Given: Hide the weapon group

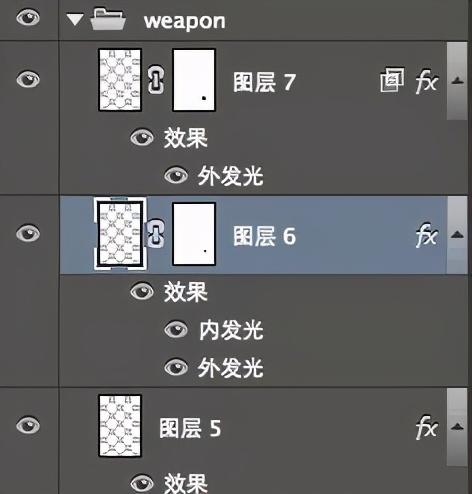Looking at the screenshot, I should click(x=28, y=17).
